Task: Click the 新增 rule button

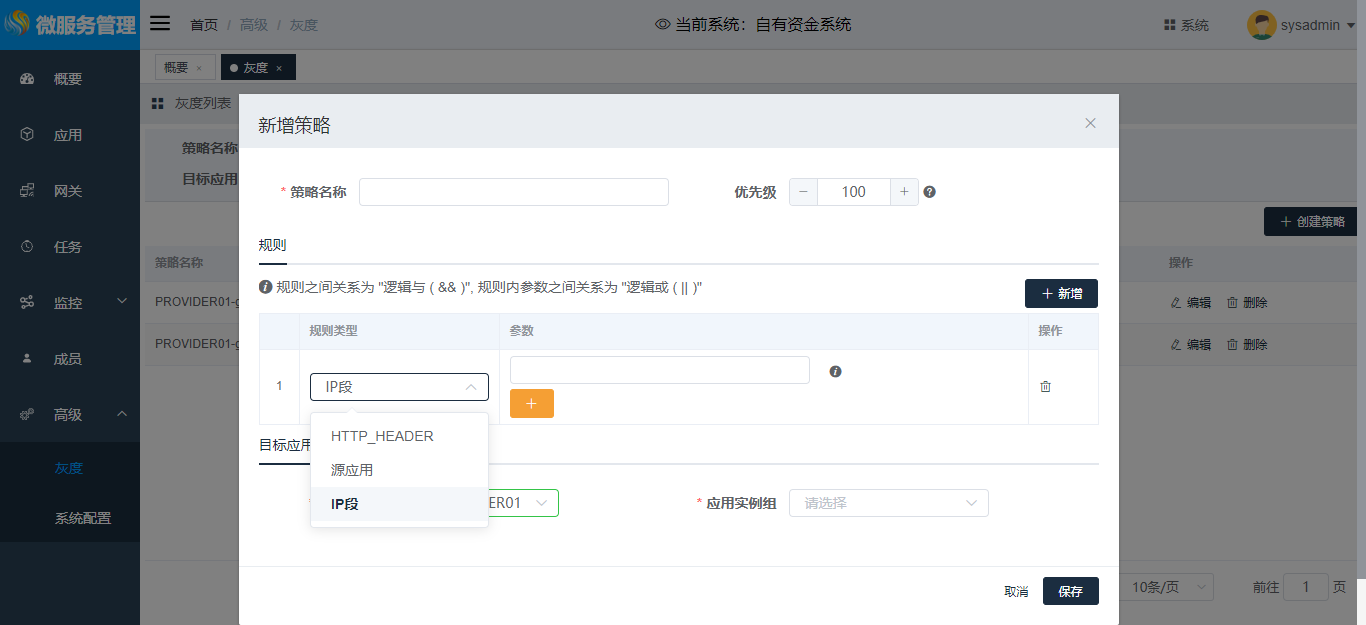Action: [1061, 293]
